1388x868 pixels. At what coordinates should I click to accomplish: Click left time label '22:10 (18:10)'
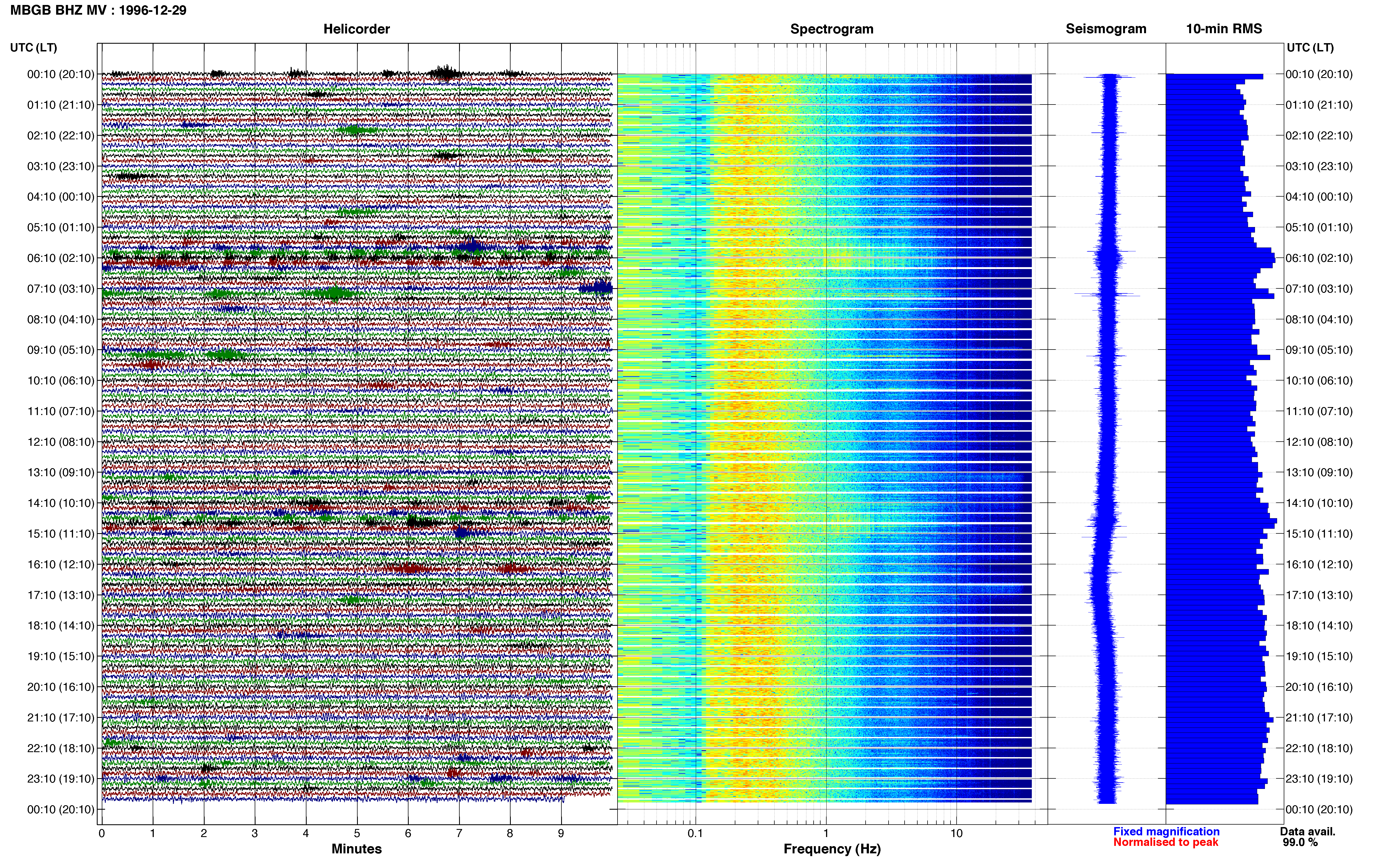pos(61,749)
